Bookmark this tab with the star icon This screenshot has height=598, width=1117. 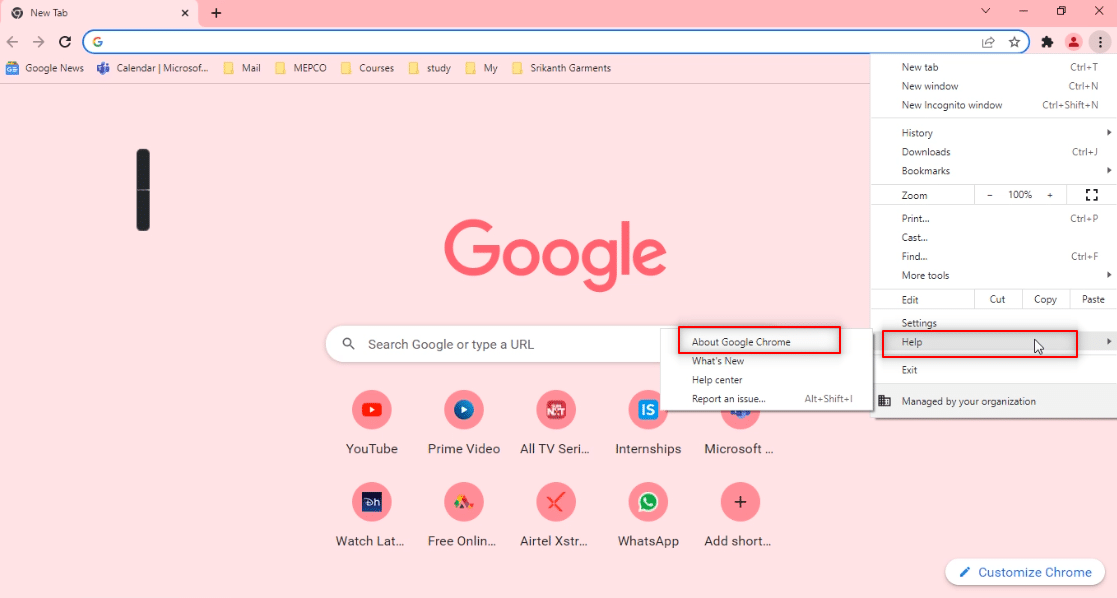pyautogui.click(x=1014, y=42)
